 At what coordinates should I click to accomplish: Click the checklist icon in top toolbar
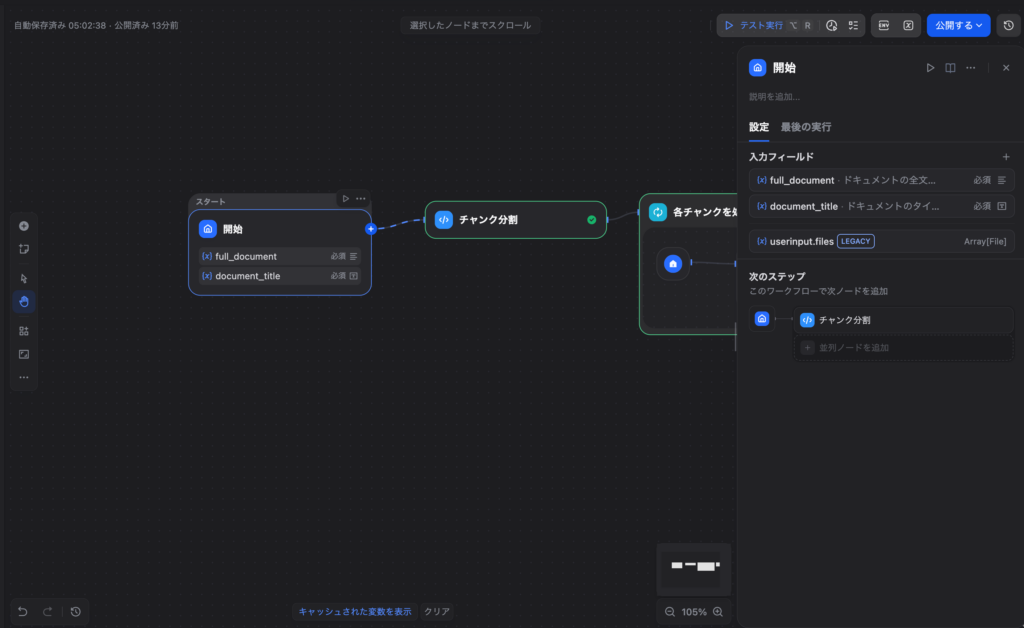pyautogui.click(x=853, y=25)
